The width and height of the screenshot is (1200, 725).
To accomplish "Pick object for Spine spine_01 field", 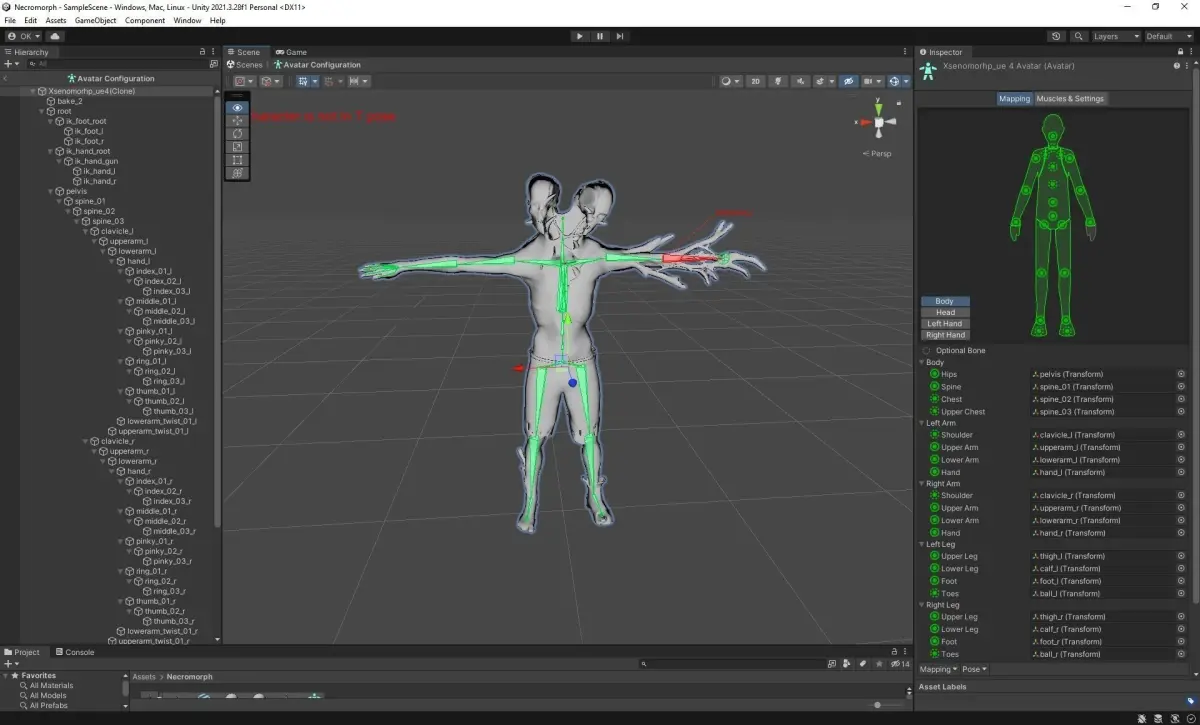I will click(1181, 387).
